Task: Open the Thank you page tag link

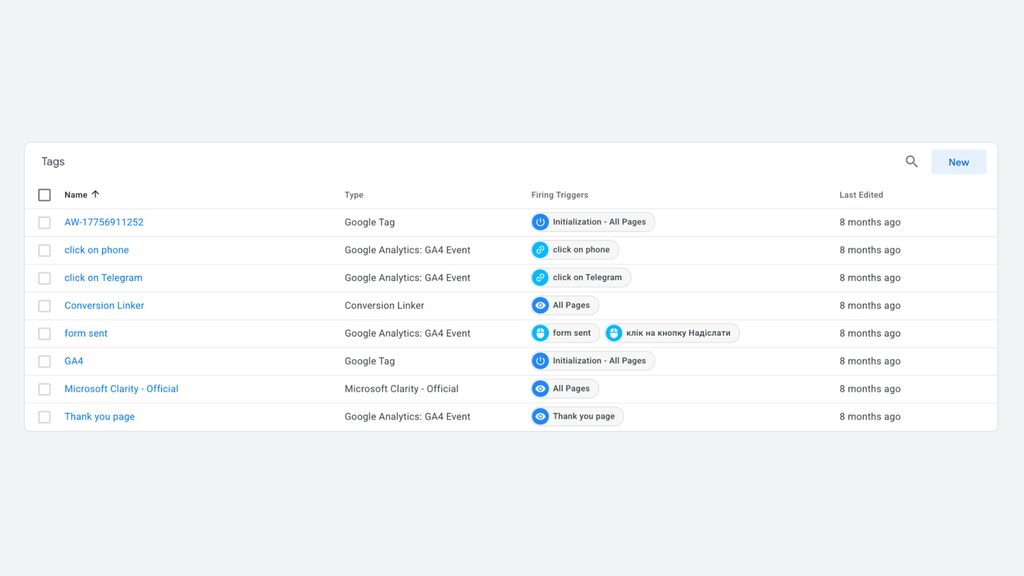Action: (99, 416)
